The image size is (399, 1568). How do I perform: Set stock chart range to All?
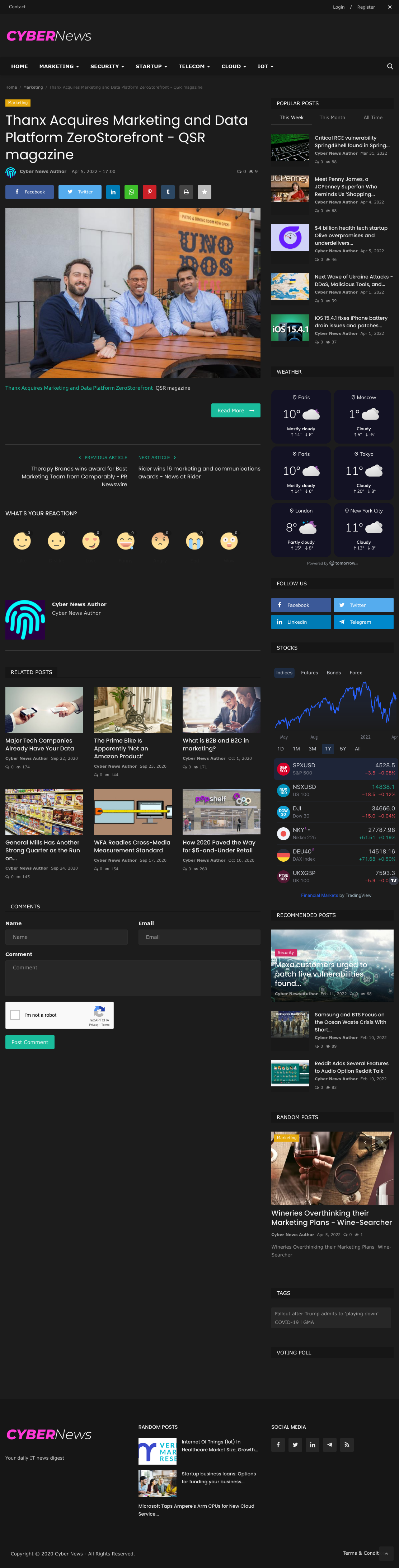pos(358,749)
